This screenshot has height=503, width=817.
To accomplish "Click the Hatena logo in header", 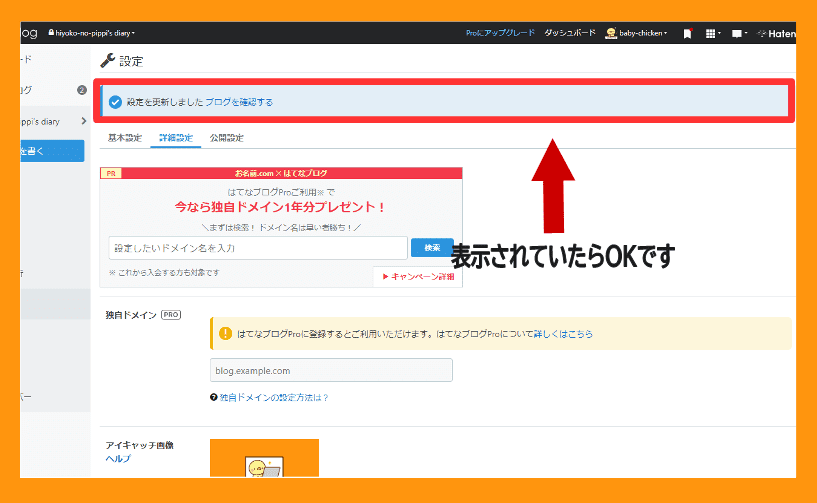I will coord(776,33).
